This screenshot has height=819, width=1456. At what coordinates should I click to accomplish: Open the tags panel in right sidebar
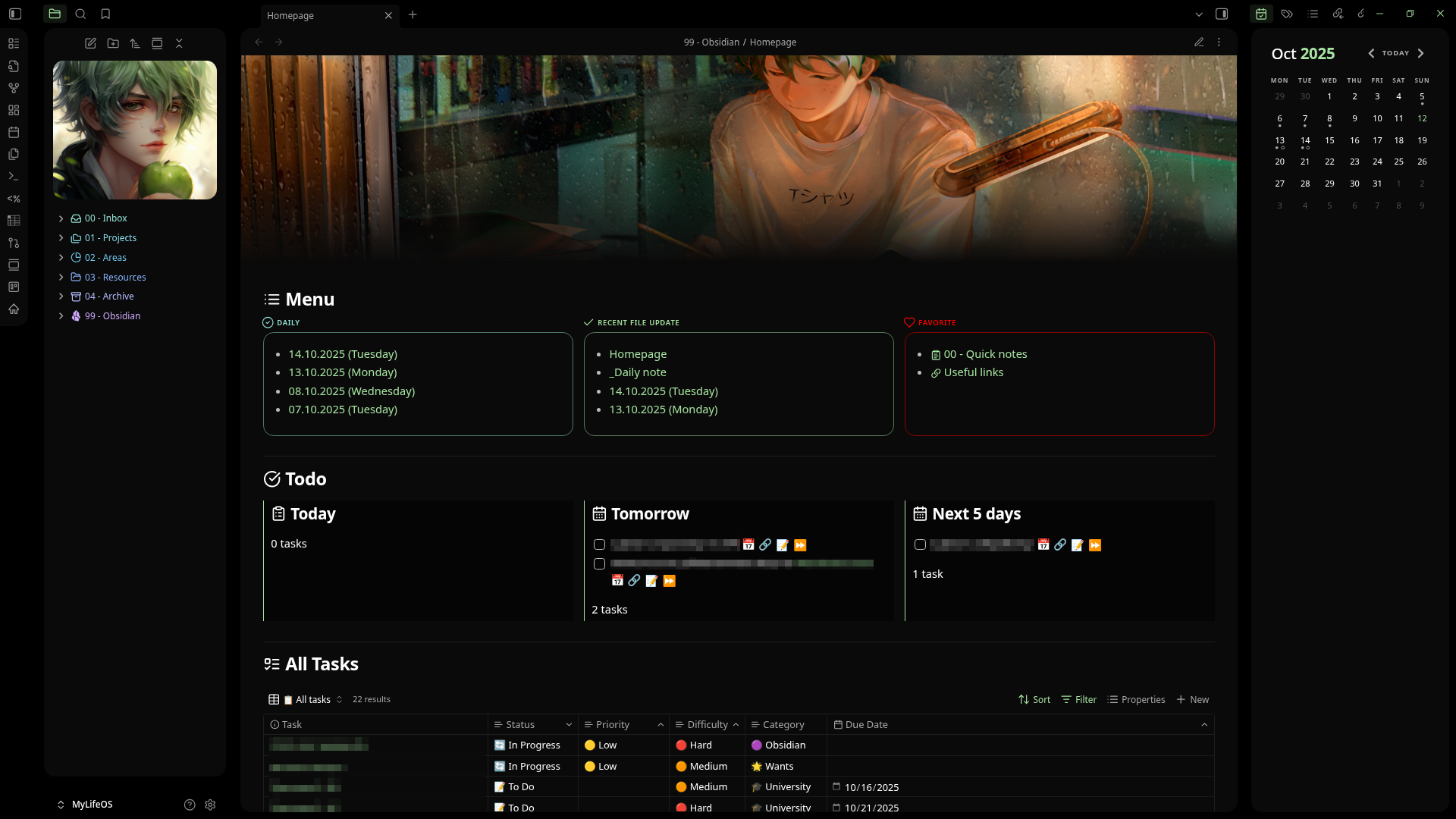point(1287,14)
